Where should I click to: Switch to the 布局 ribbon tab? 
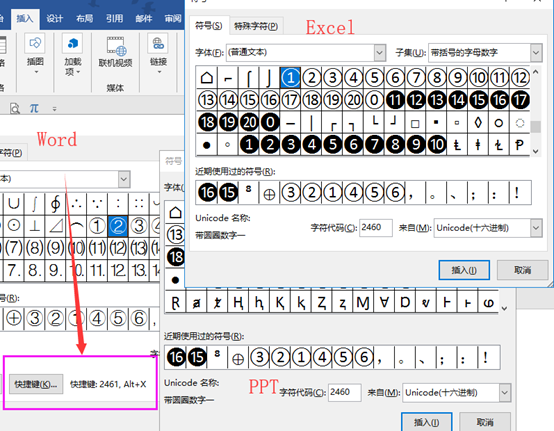(84, 18)
